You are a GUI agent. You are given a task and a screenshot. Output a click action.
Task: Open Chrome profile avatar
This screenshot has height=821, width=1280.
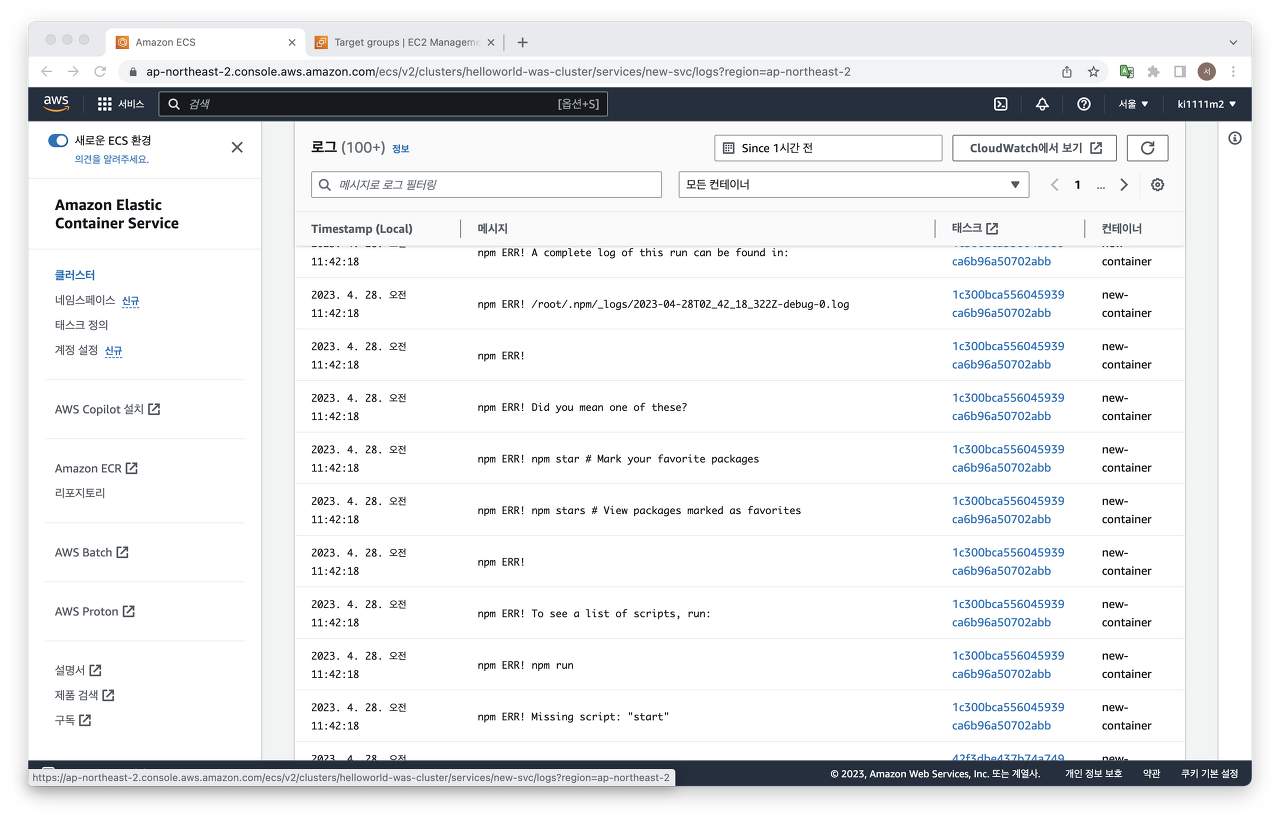[x=1207, y=72]
